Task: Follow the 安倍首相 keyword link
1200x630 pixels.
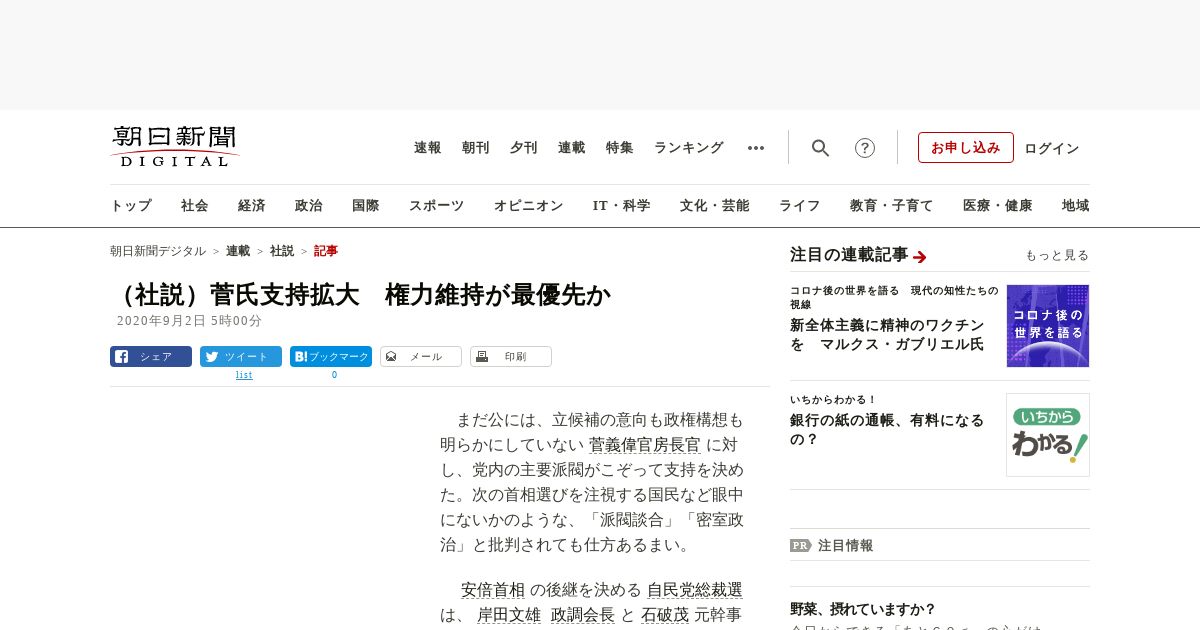Action: click(x=493, y=590)
